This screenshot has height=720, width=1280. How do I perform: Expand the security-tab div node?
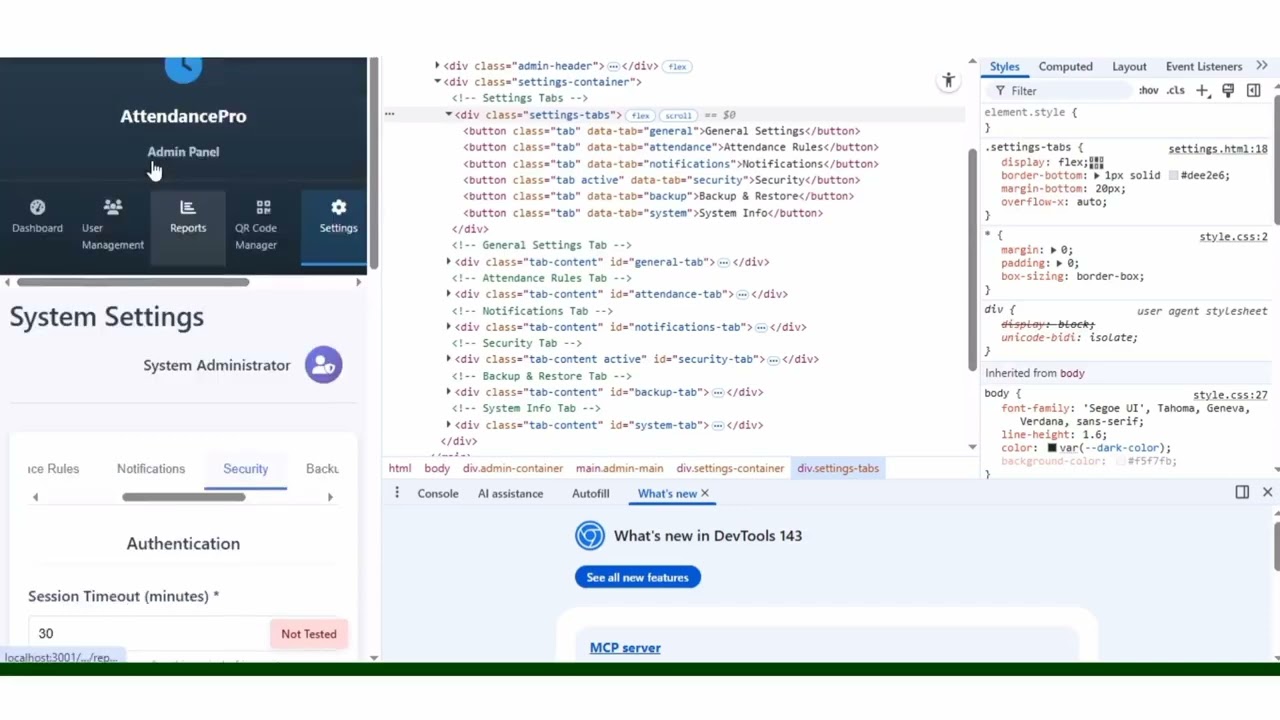point(449,359)
